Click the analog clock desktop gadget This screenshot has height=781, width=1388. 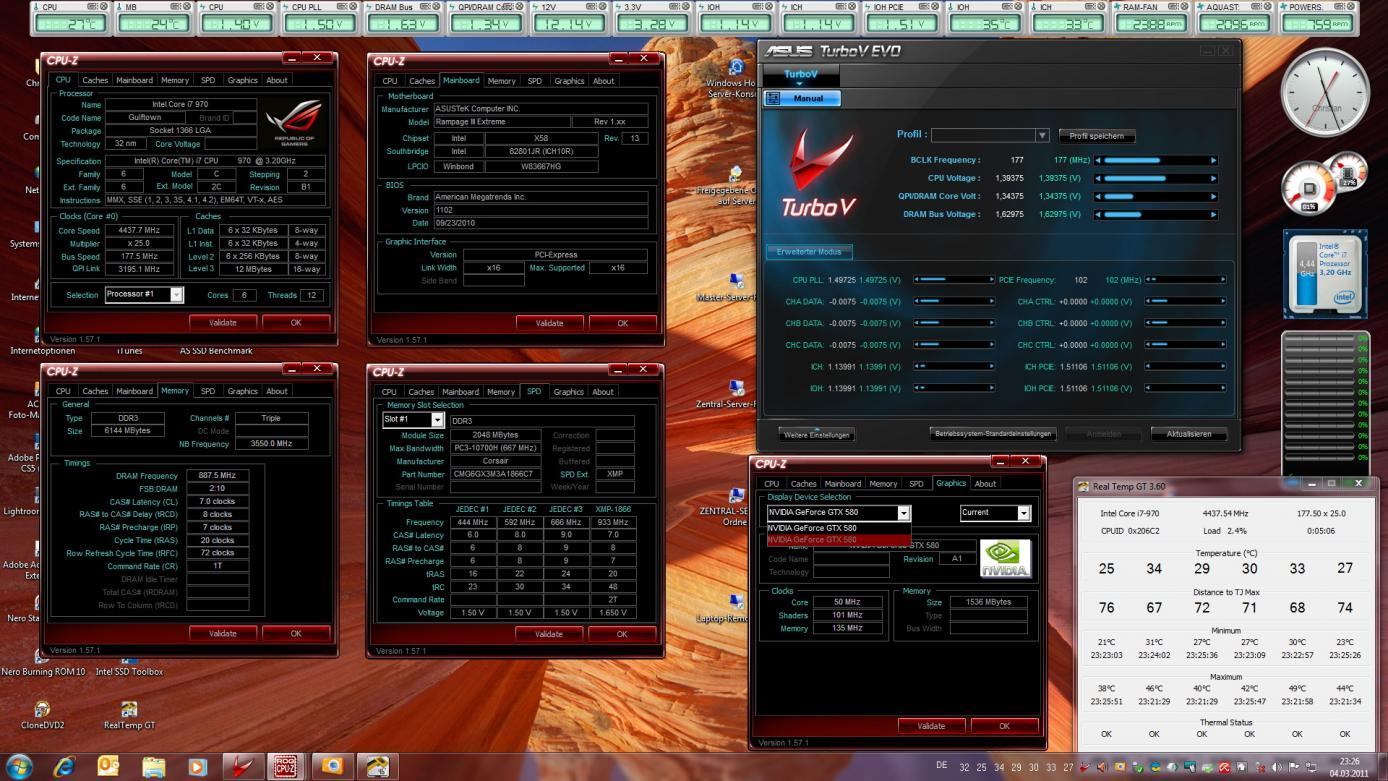(1326, 93)
